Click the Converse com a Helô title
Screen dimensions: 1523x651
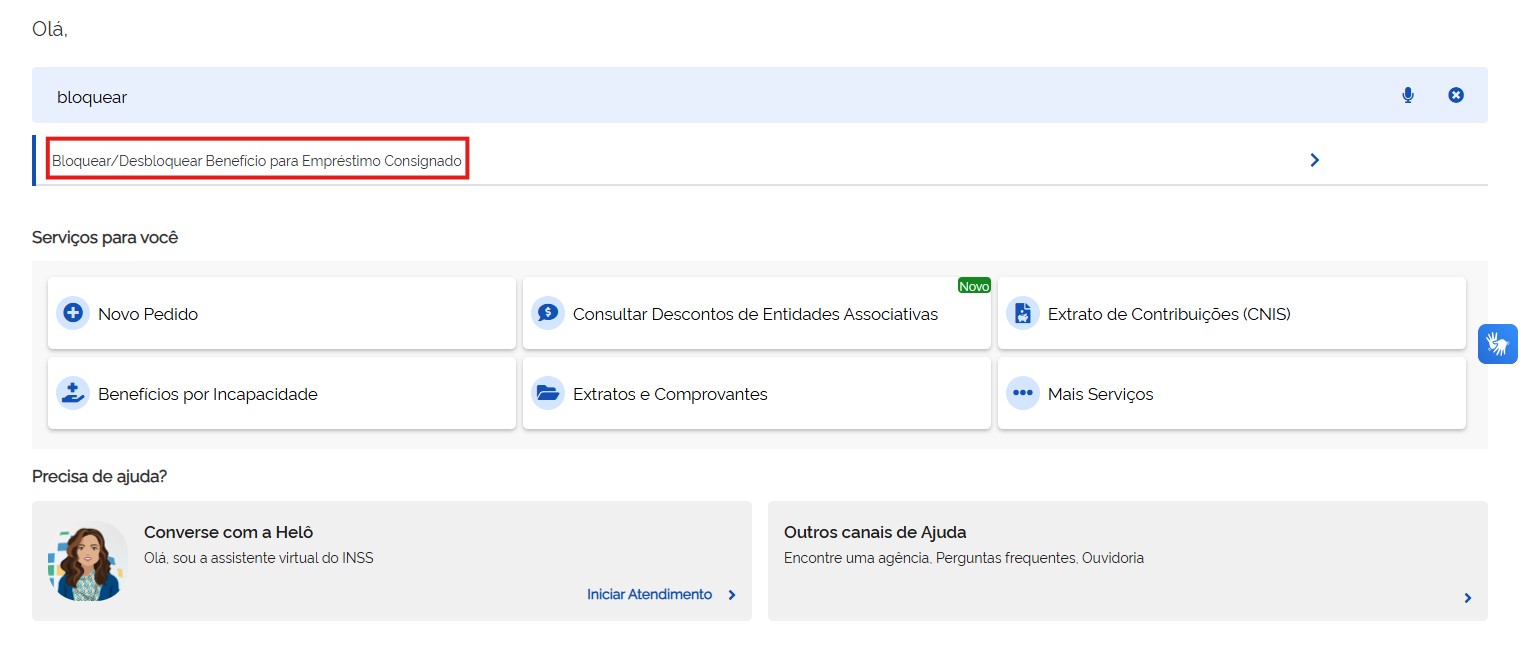coord(228,532)
